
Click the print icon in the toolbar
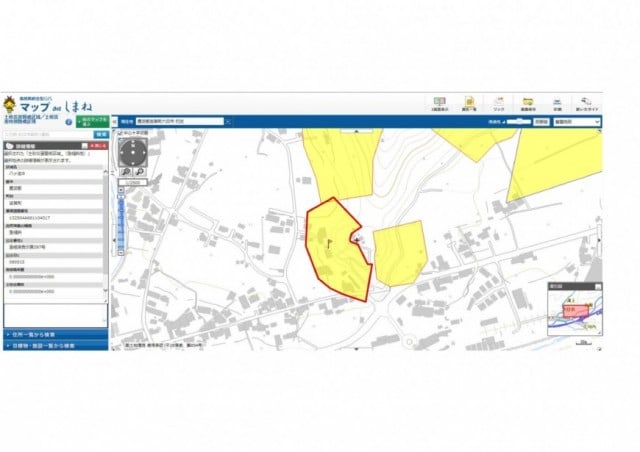556,103
